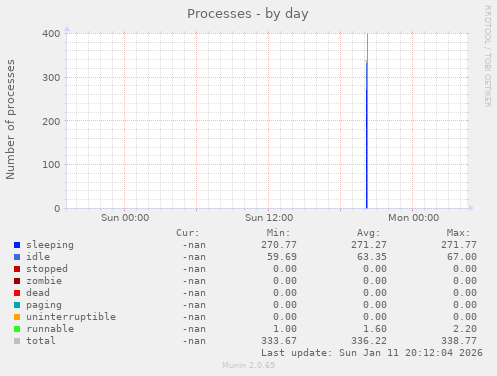This screenshot has height=376, width=497.
Task: Click the 'Min:' column header
Action: (x=278, y=233)
